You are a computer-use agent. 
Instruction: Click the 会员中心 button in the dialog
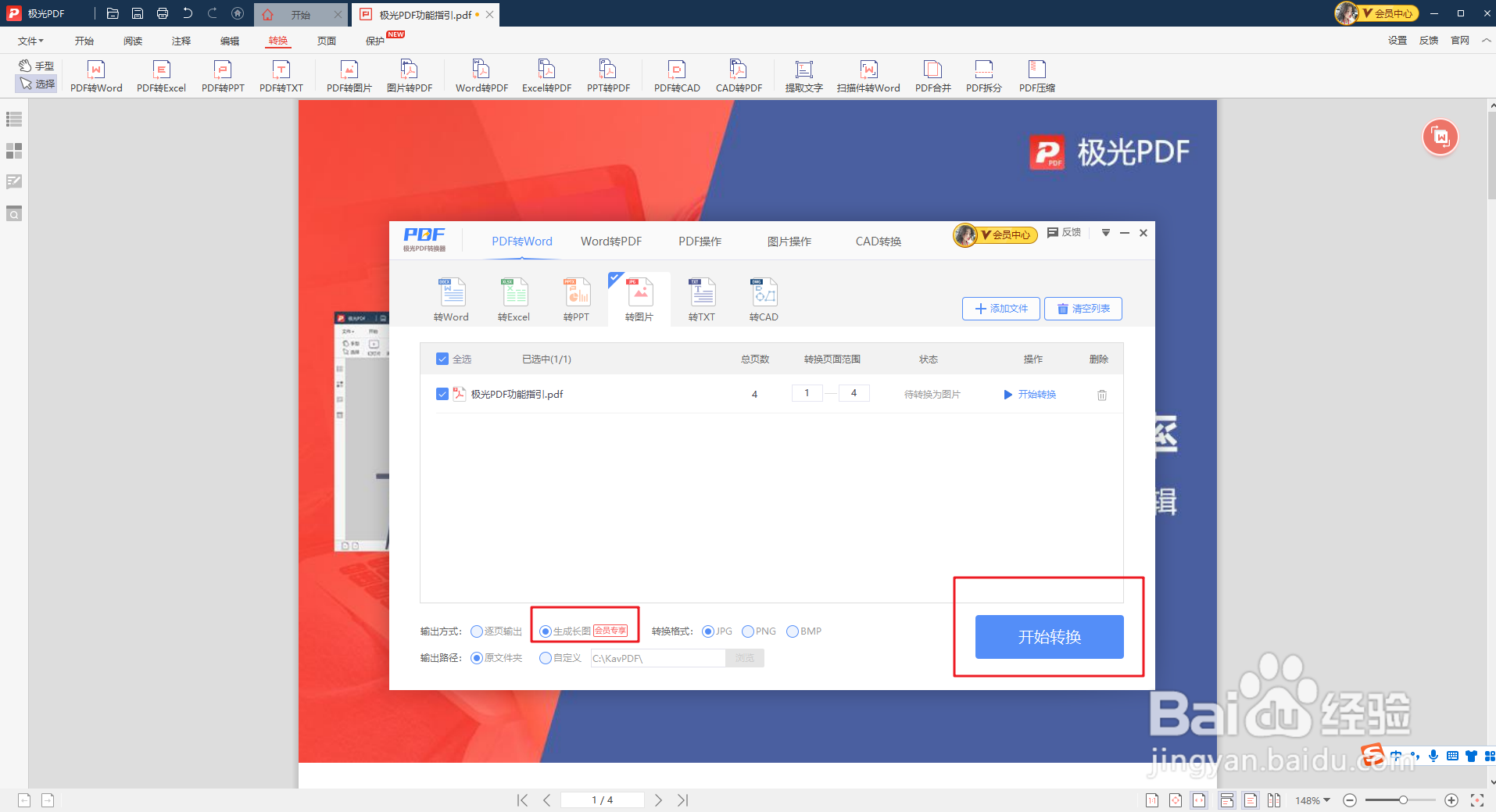click(x=995, y=234)
